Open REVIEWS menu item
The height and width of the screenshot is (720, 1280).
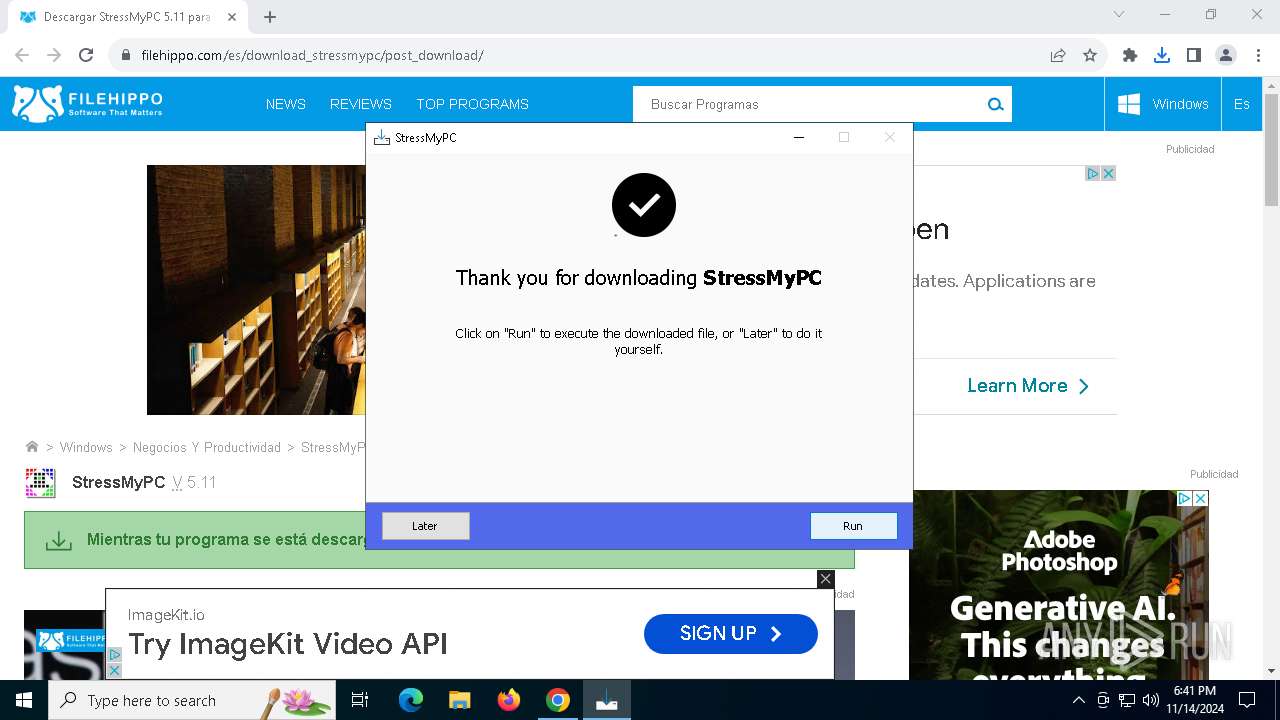[x=361, y=104]
